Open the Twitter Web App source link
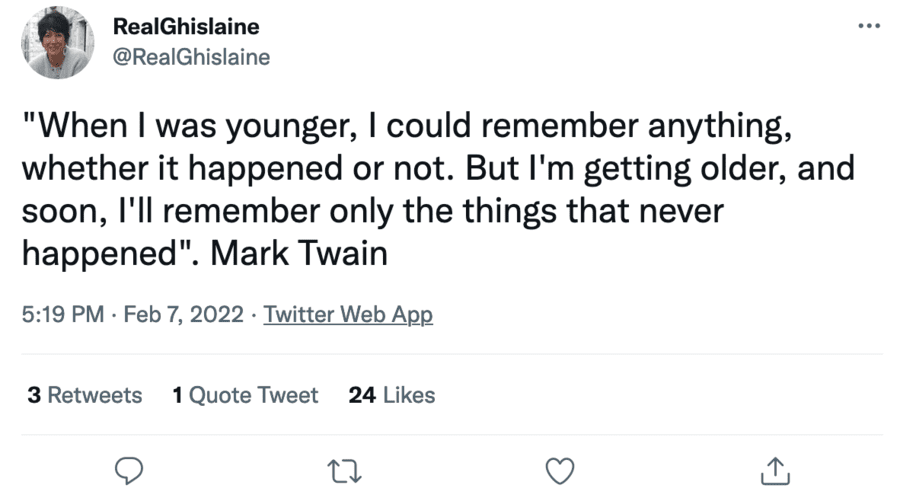This screenshot has width=900, height=501. pos(348,315)
